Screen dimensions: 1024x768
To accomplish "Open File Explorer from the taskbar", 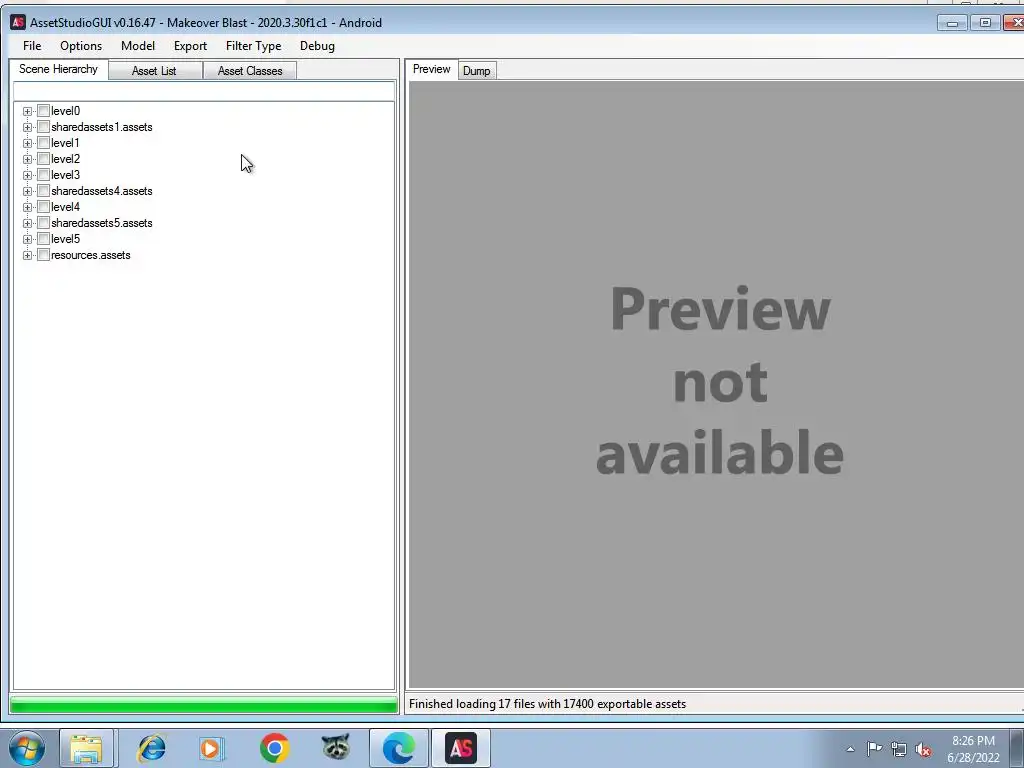I will (86, 748).
